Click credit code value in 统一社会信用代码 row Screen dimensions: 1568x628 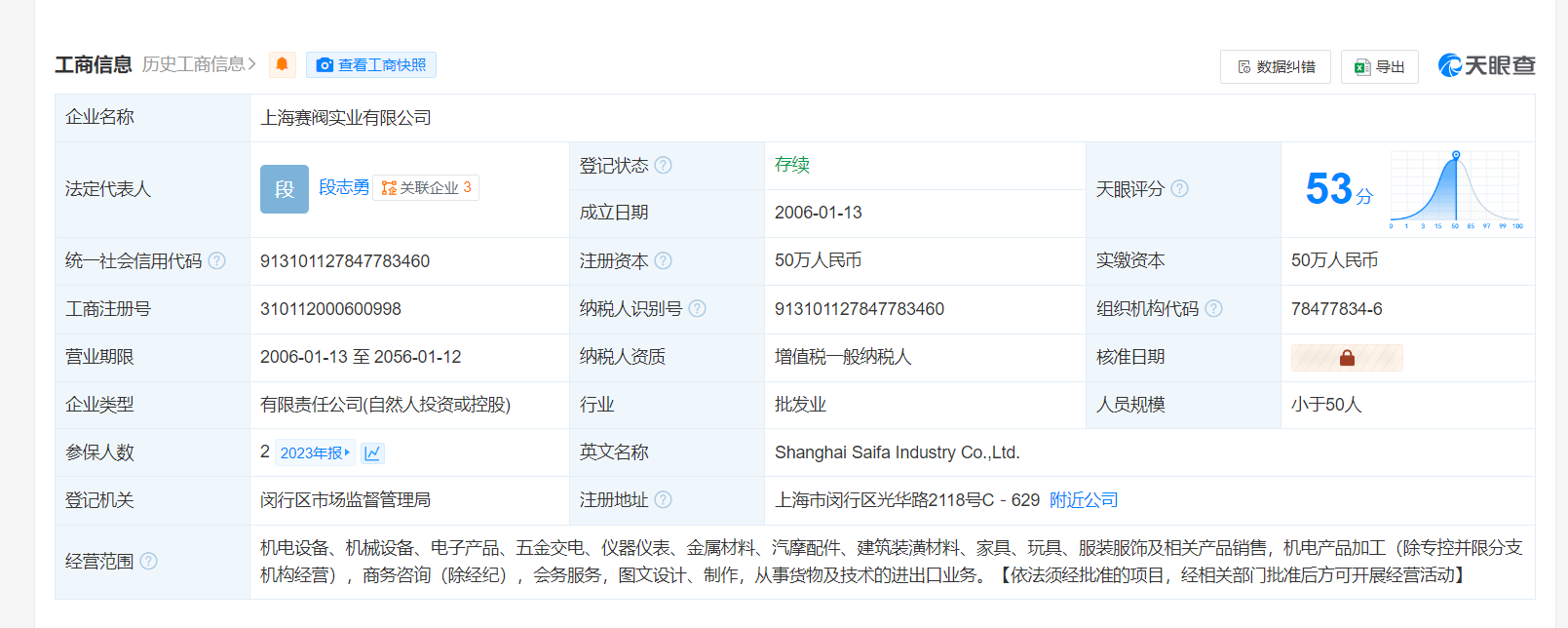click(345, 261)
